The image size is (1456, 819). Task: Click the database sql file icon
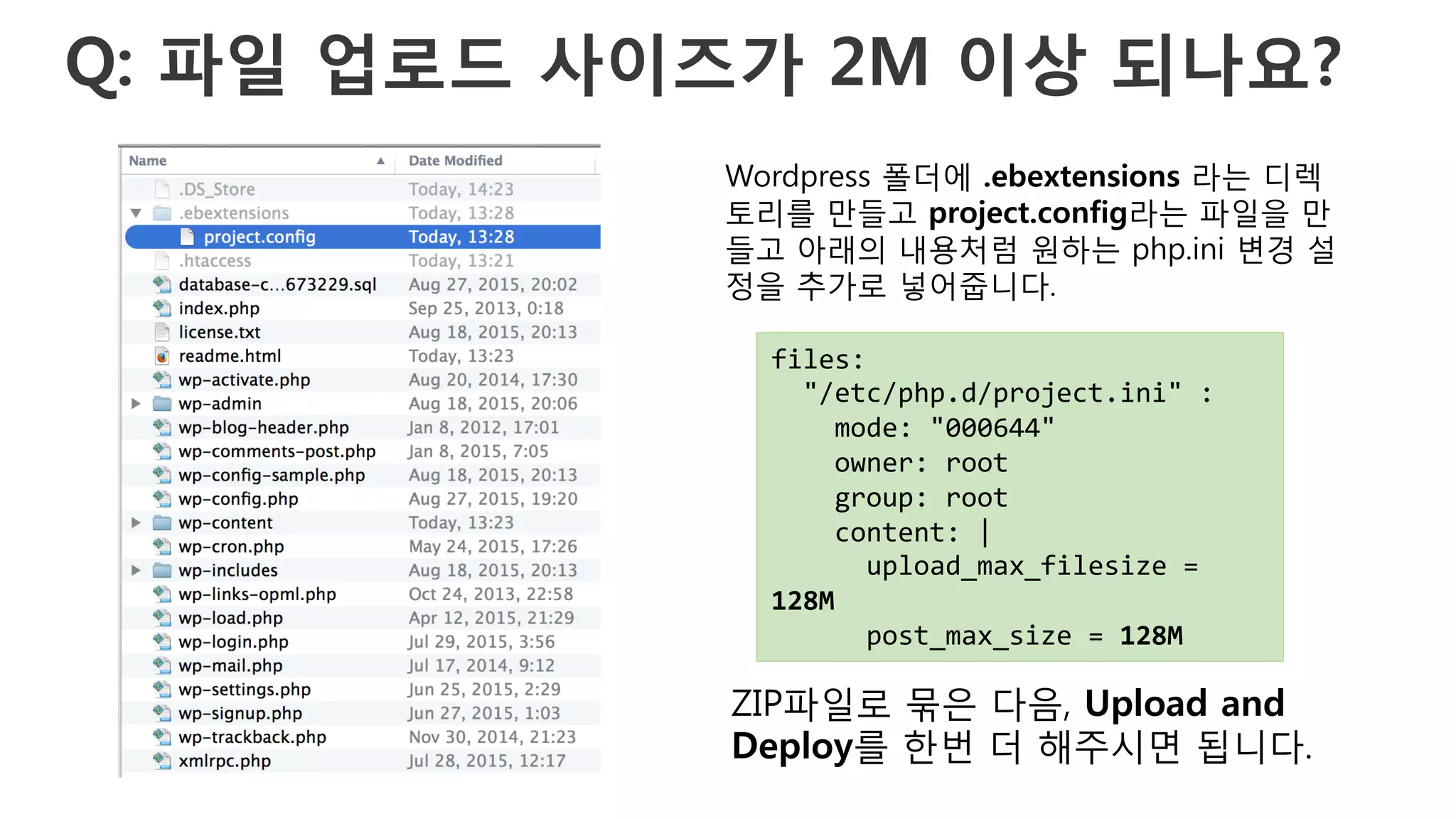coord(162,284)
